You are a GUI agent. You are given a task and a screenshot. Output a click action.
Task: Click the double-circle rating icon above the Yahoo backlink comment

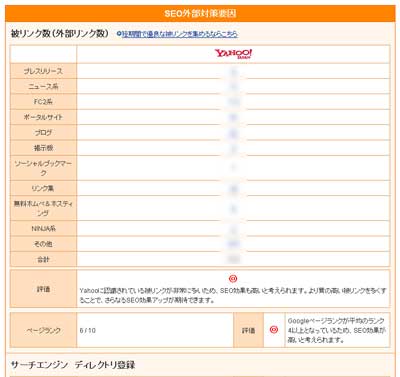(x=233, y=278)
